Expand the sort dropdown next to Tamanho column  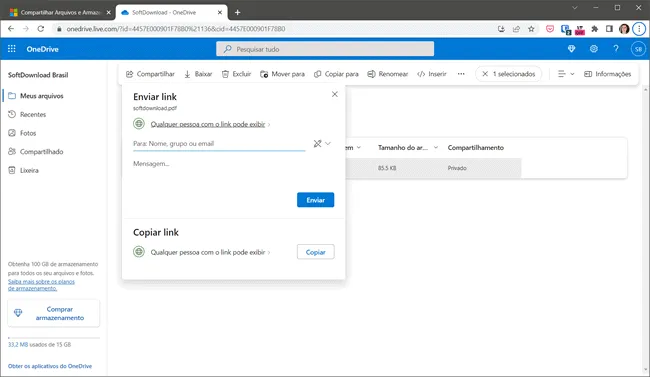tap(436, 148)
